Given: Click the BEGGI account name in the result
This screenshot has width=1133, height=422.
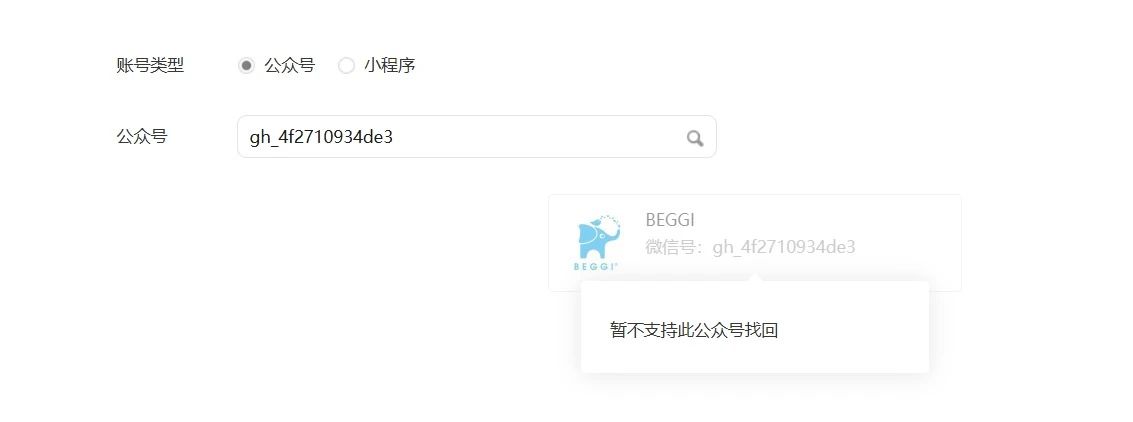Looking at the screenshot, I should point(670,220).
